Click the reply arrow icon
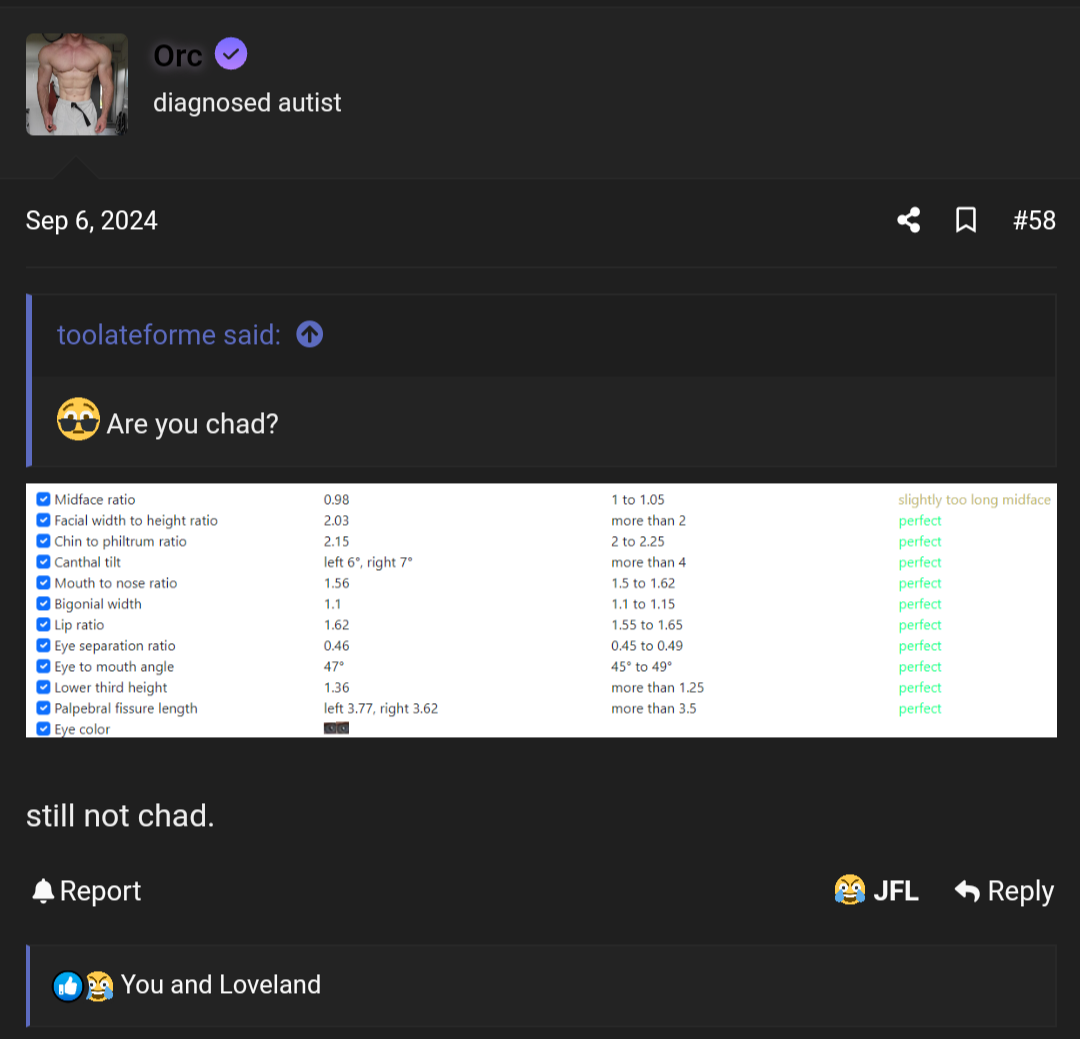 (x=967, y=890)
